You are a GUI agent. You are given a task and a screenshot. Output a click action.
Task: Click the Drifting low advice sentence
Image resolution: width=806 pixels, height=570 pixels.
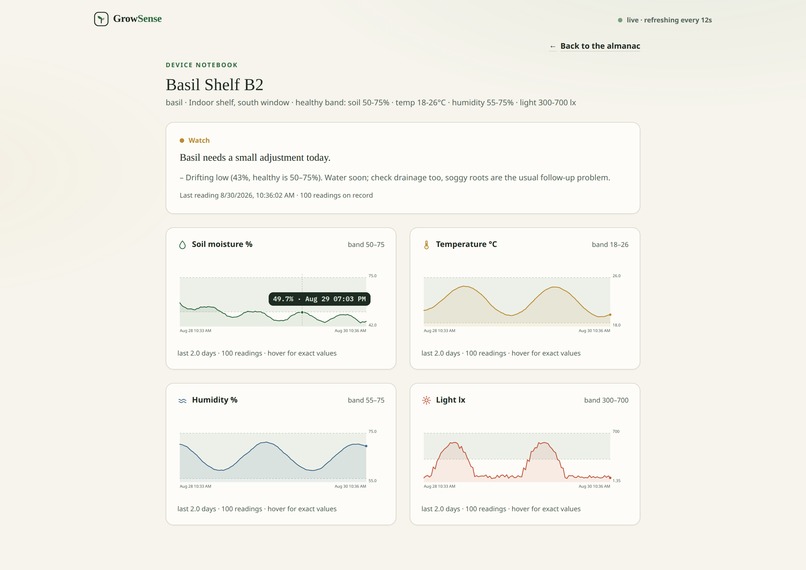coord(395,177)
